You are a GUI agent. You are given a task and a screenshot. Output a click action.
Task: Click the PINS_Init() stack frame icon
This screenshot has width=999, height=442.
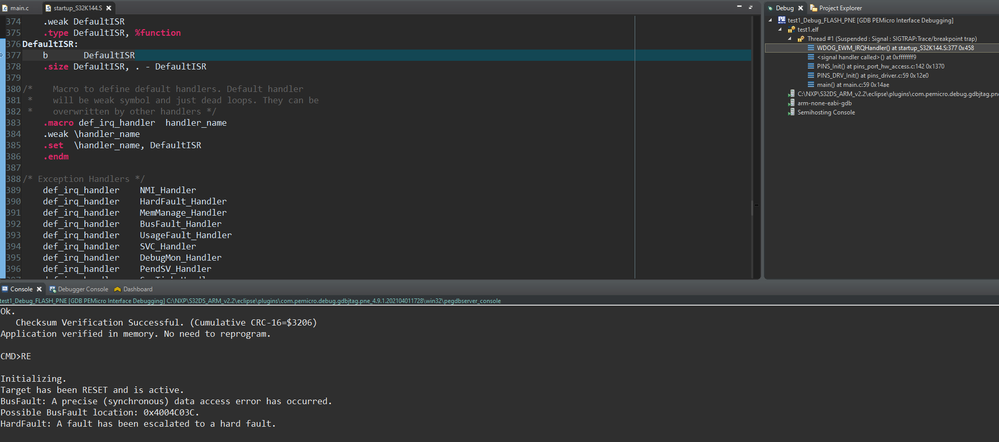809,66
